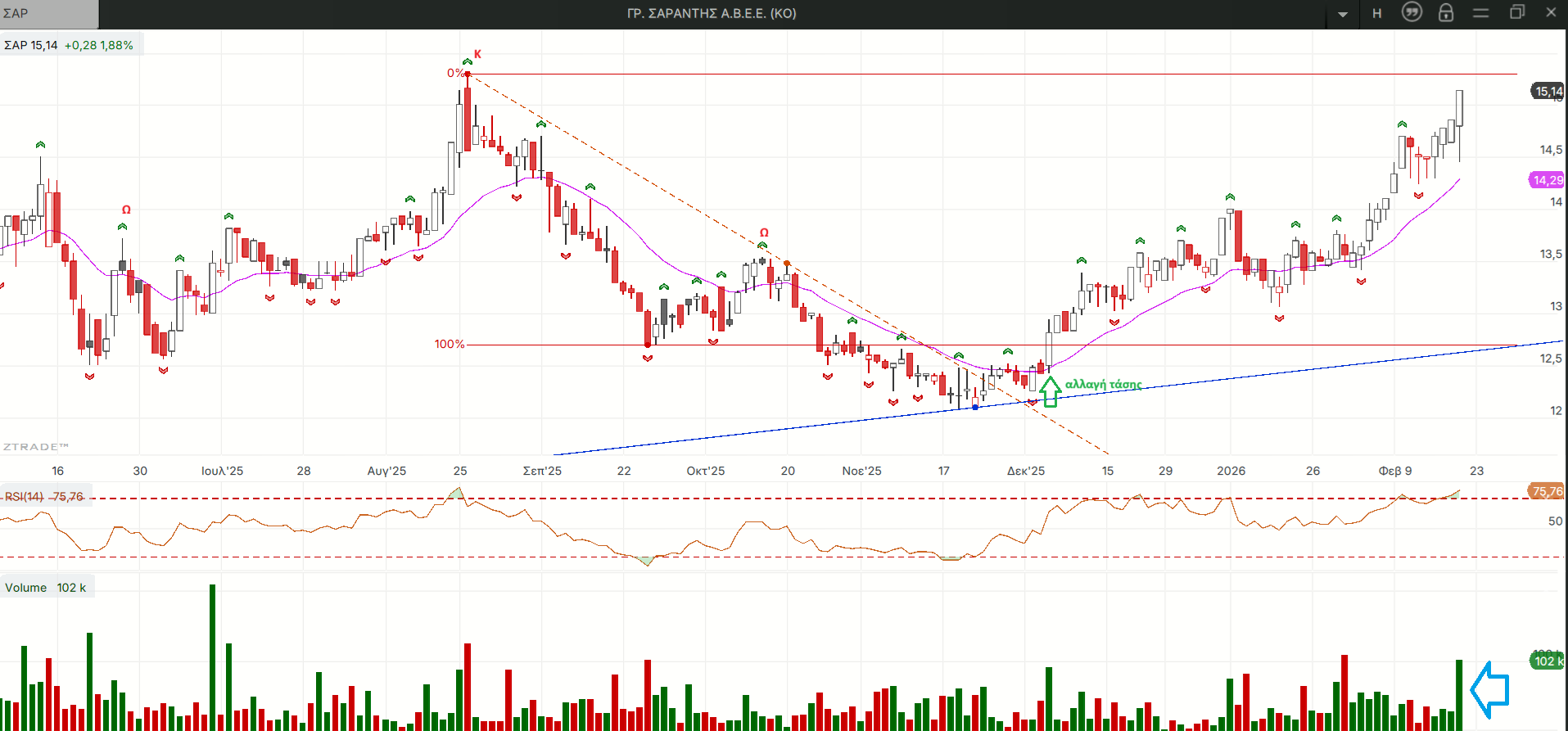The width and height of the screenshot is (1568, 731).
Task: Select the blue left arrow near volume
Action: click(1490, 690)
